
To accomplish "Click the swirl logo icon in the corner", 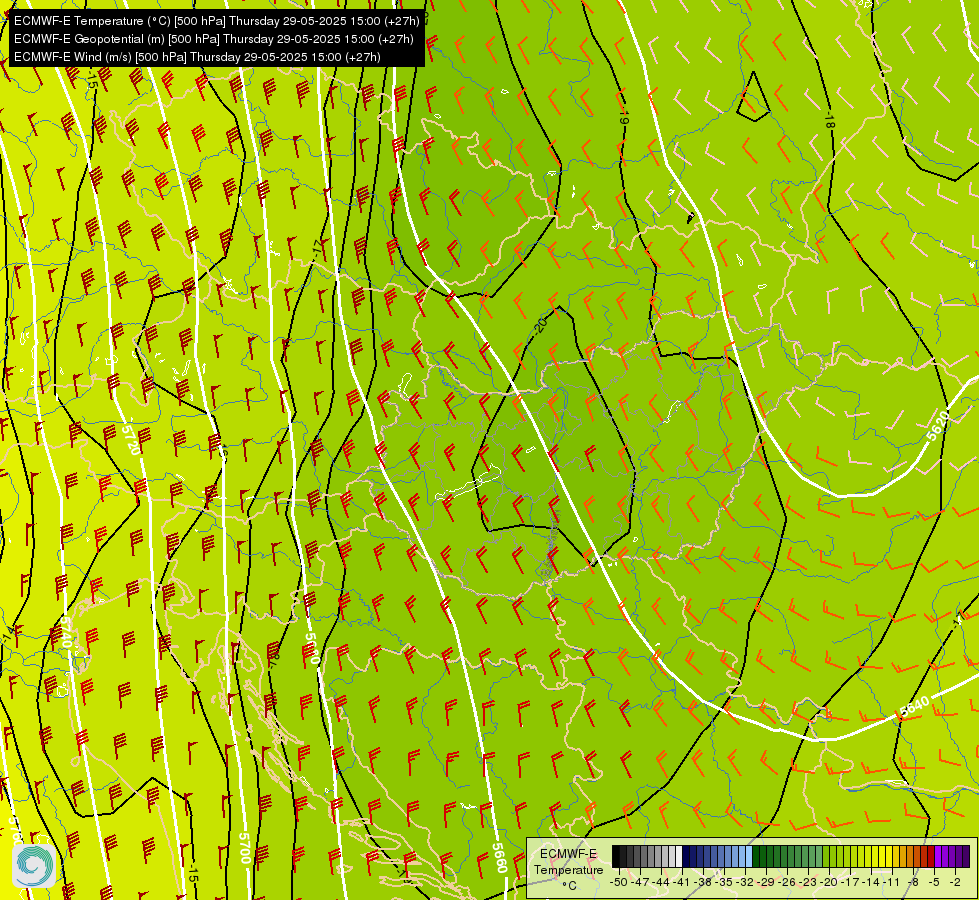I will click(34, 865).
